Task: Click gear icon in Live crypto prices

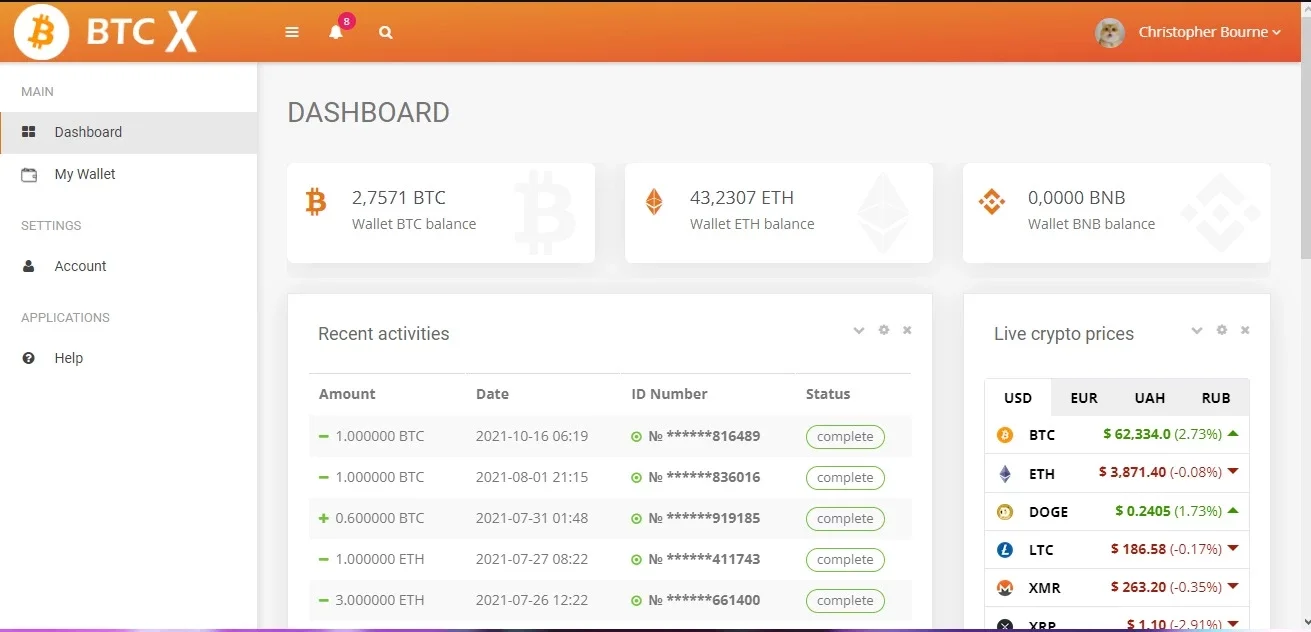Action: 1222,330
